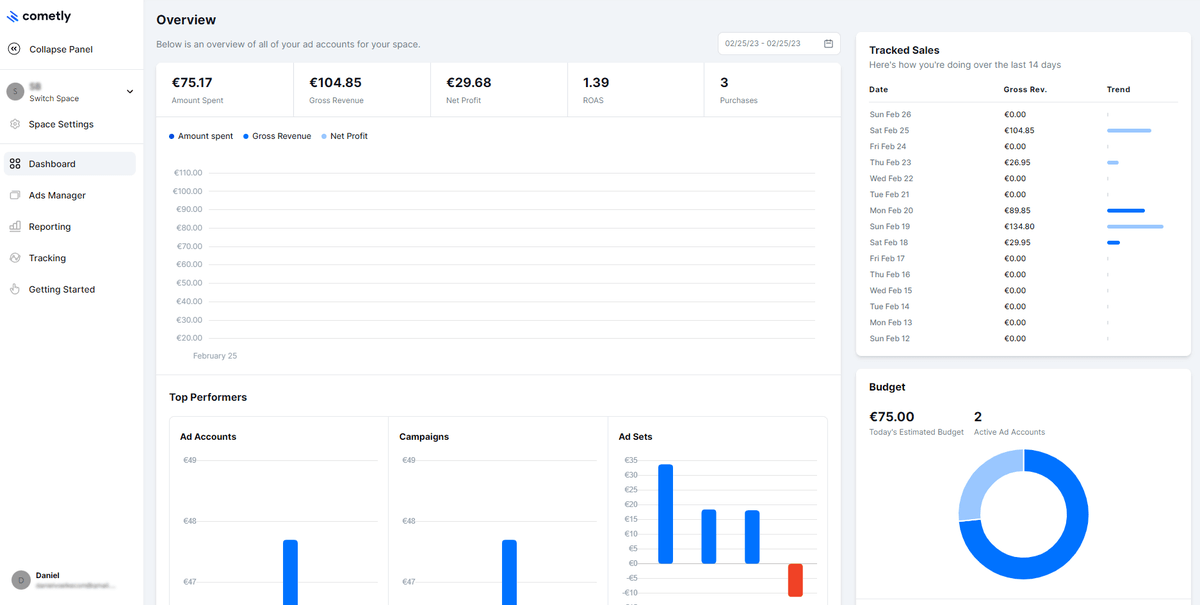Click the €89.85 revenue value
This screenshot has width=1200, height=605.
[1017, 210]
